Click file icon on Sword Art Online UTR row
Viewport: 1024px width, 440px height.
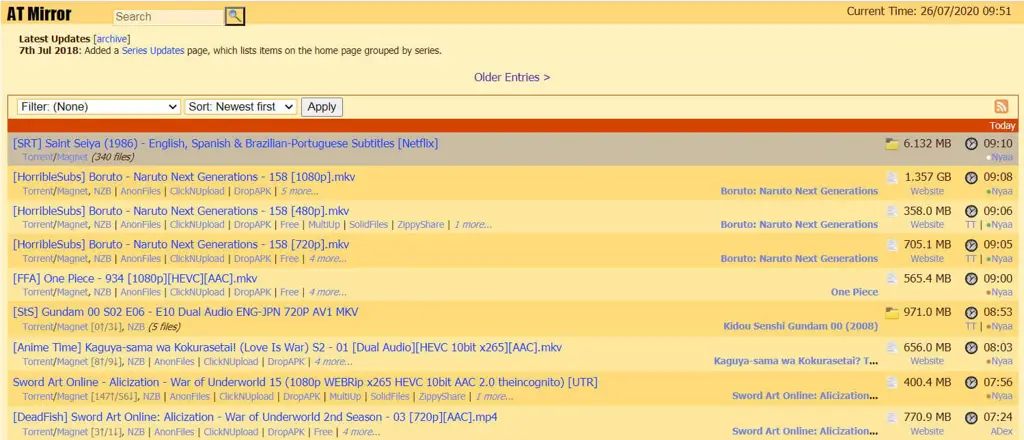click(x=892, y=382)
